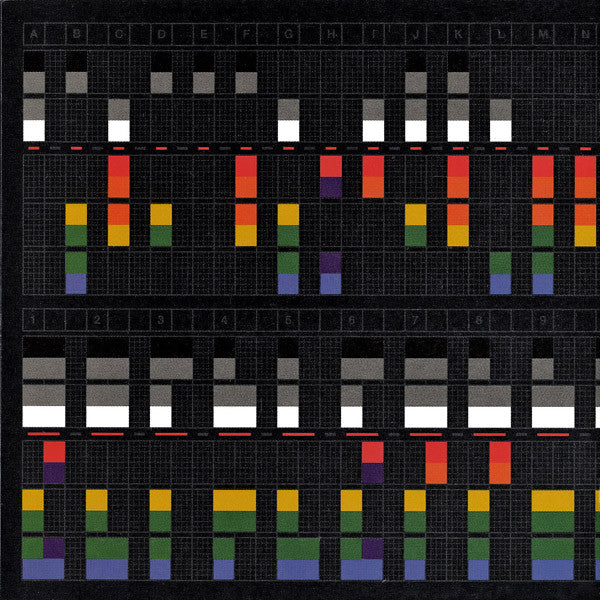Viewport: 600px width, 600px height.
Task: Choose the wide blue block under number 2
Action: pos(107,569)
